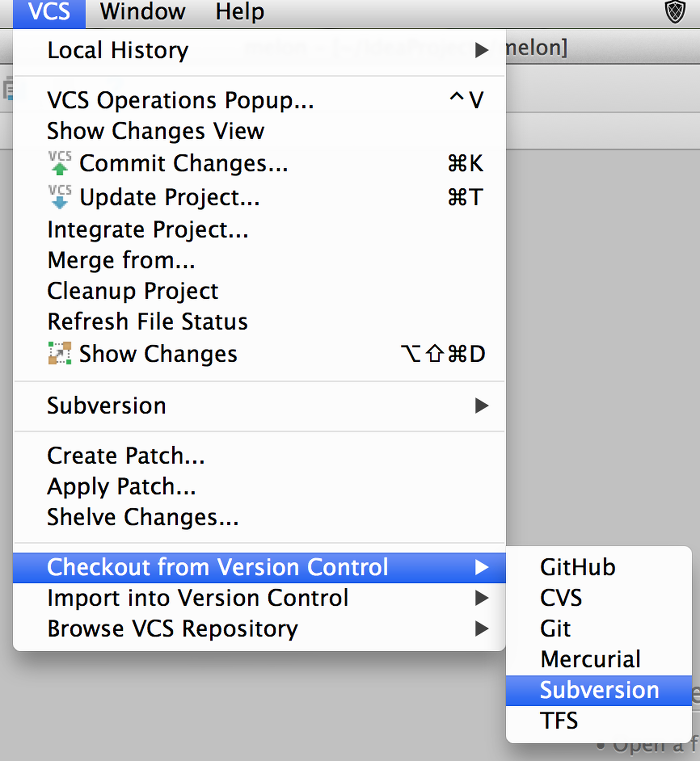This screenshot has width=700, height=761.
Task: Expand the Subversion submenu arrow
Action: [x=481, y=406]
